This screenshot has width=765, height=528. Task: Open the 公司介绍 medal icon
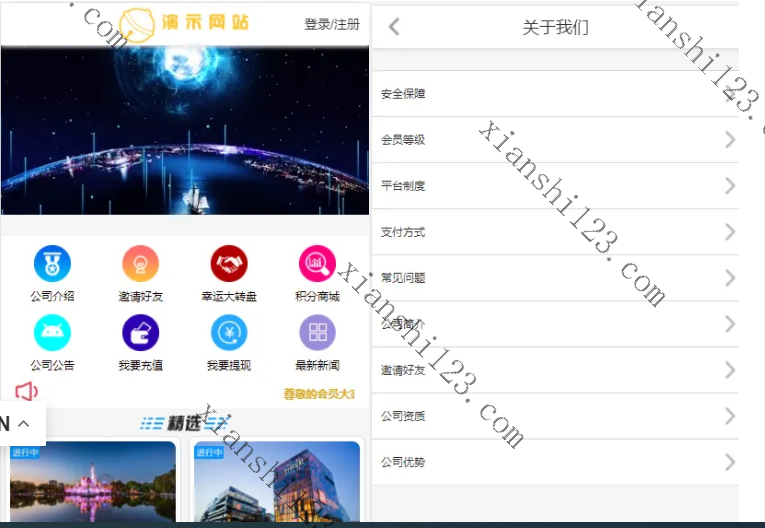[x=52, y=264]
